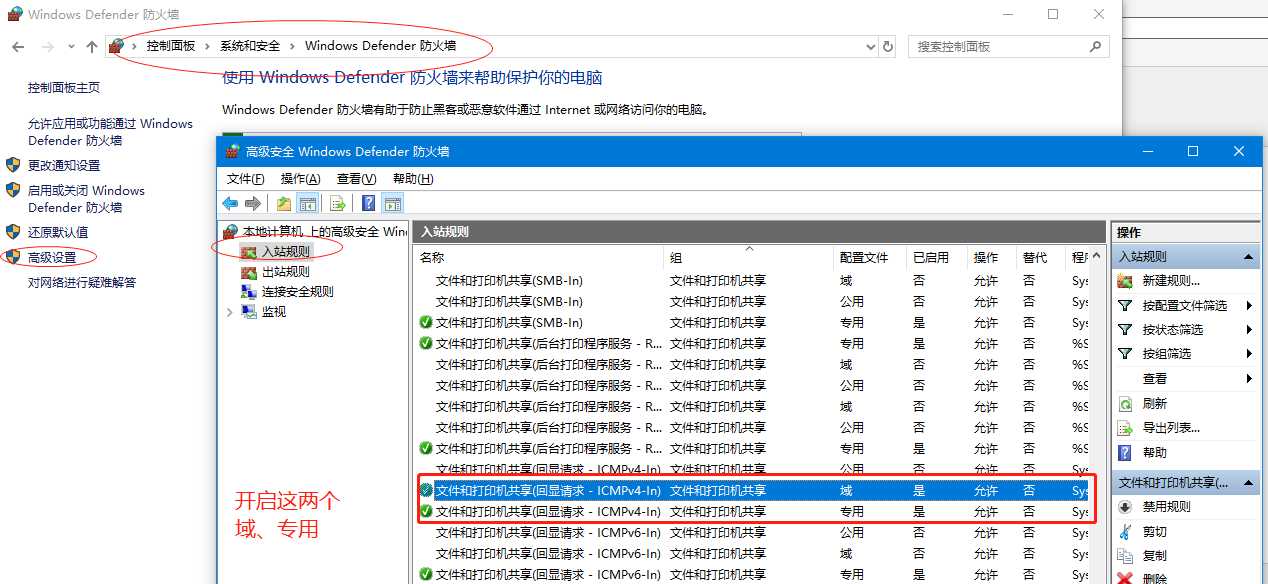
Task: Click the blue question-mark help toolbar icon
Action: tap(368, 204)
